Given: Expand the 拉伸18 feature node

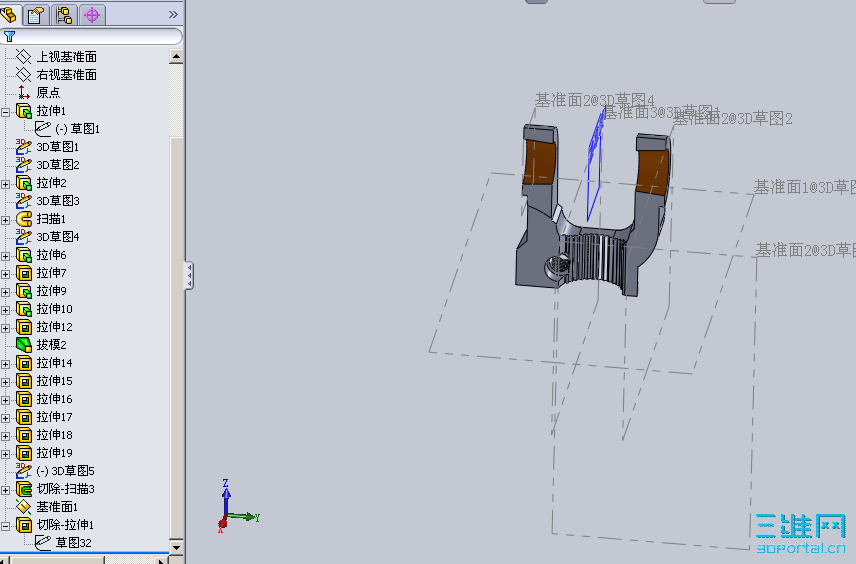Looking at the screenshot, I should click(x=5, y=437).
